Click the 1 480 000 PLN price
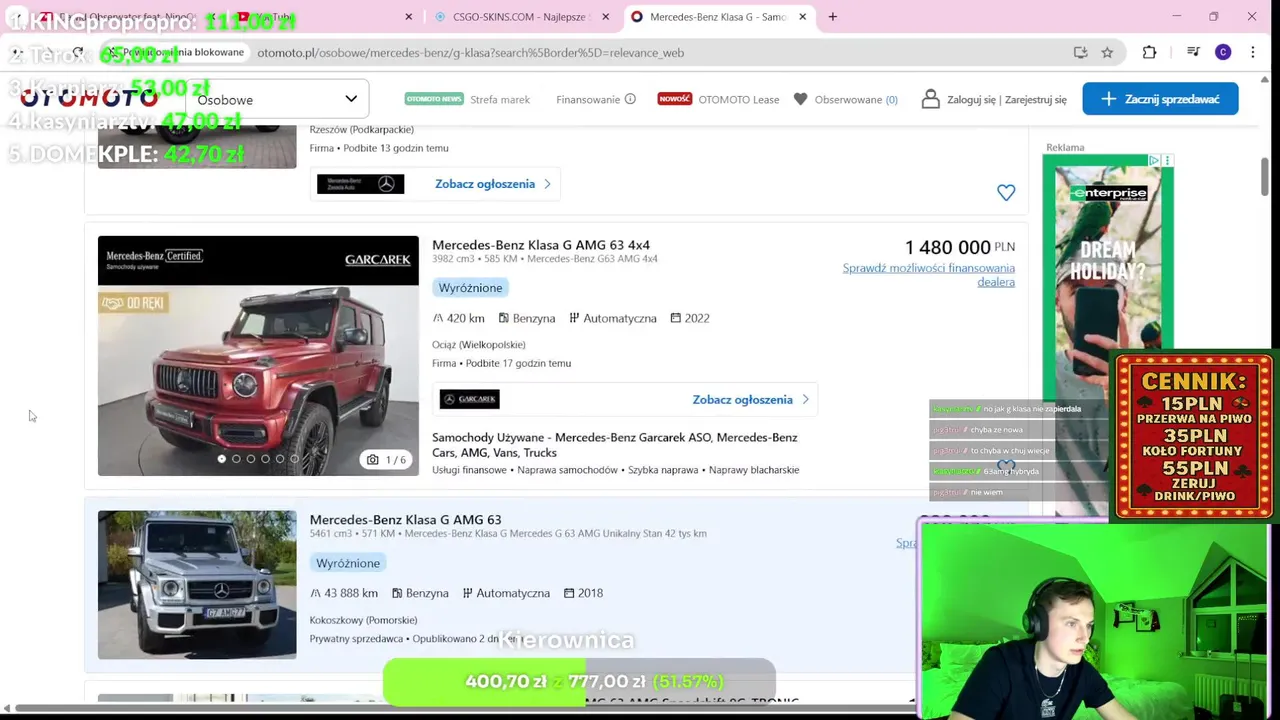 click(x=959, y=247)
